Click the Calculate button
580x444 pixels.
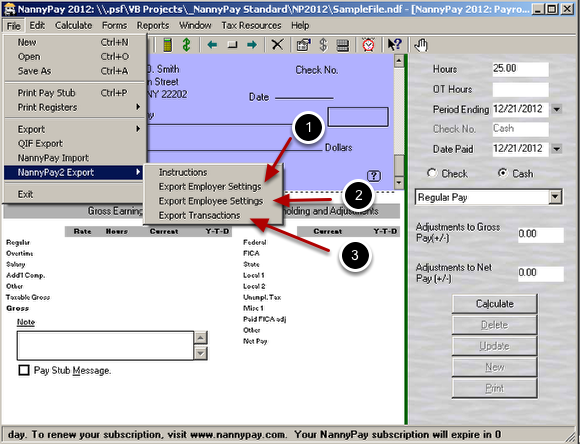click(495, 304)
